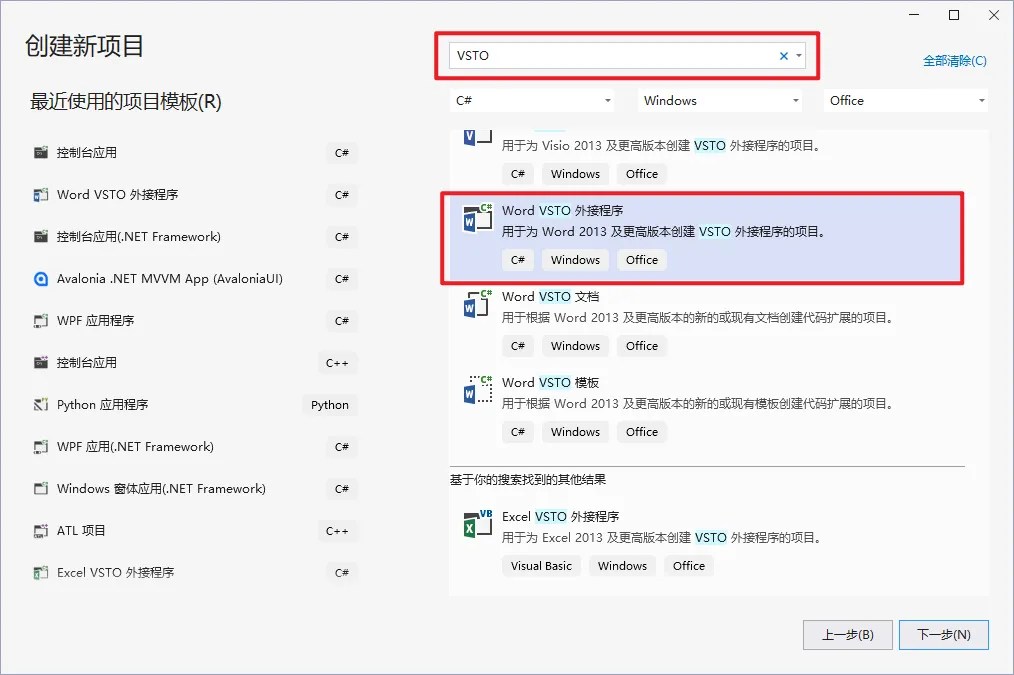Select Excel VSTO 外接程序 in recent templates
The image size is (1014, 675).
click(195, 573)
